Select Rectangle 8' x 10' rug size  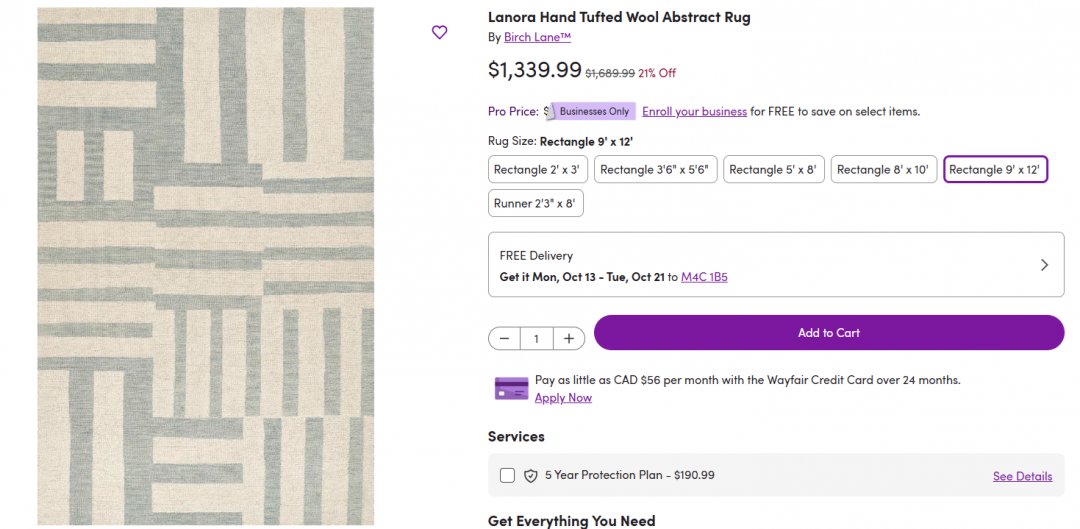click(884, 170)
